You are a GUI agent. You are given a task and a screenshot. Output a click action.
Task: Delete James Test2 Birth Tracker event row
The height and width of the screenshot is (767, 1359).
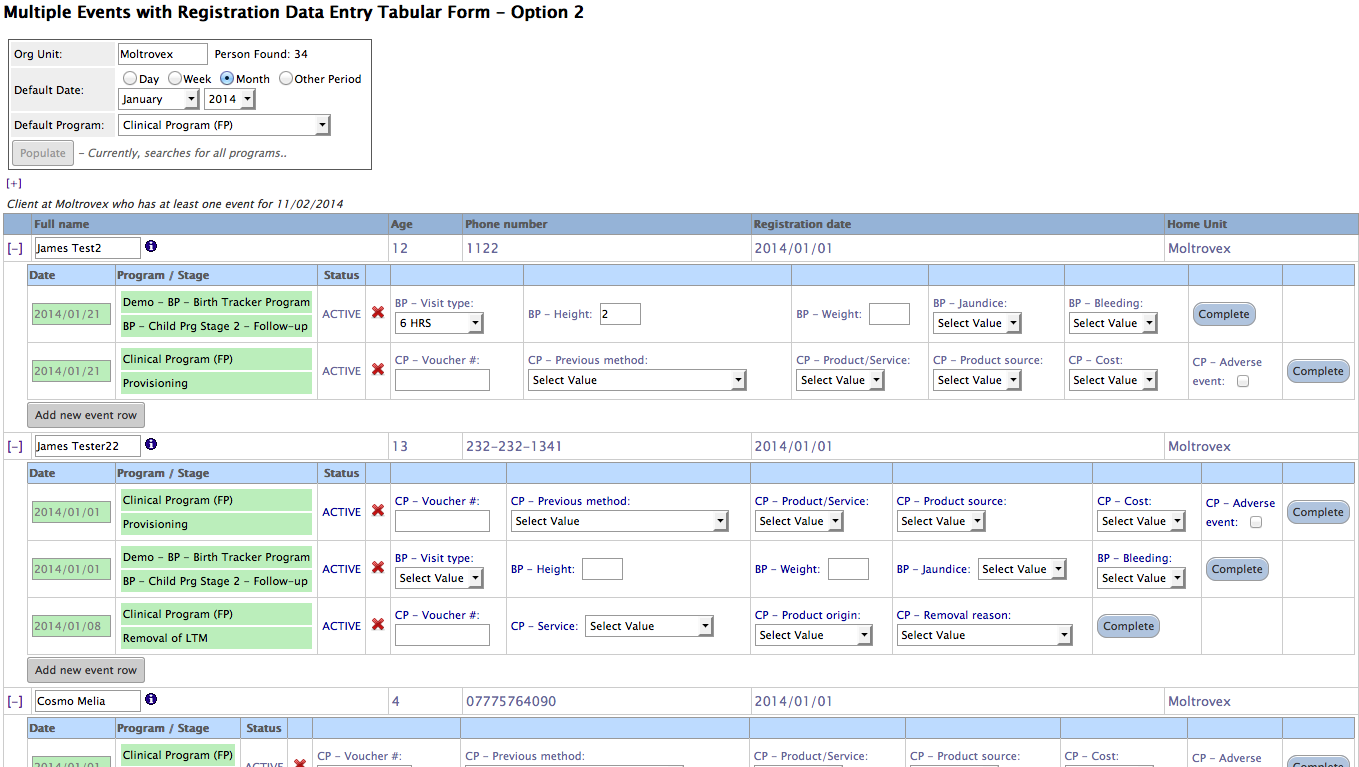(378, 313)
